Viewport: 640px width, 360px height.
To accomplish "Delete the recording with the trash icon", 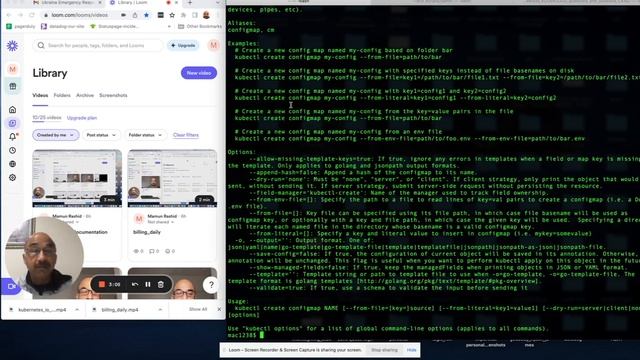I will pyautogui.click(x=161, y=284).
